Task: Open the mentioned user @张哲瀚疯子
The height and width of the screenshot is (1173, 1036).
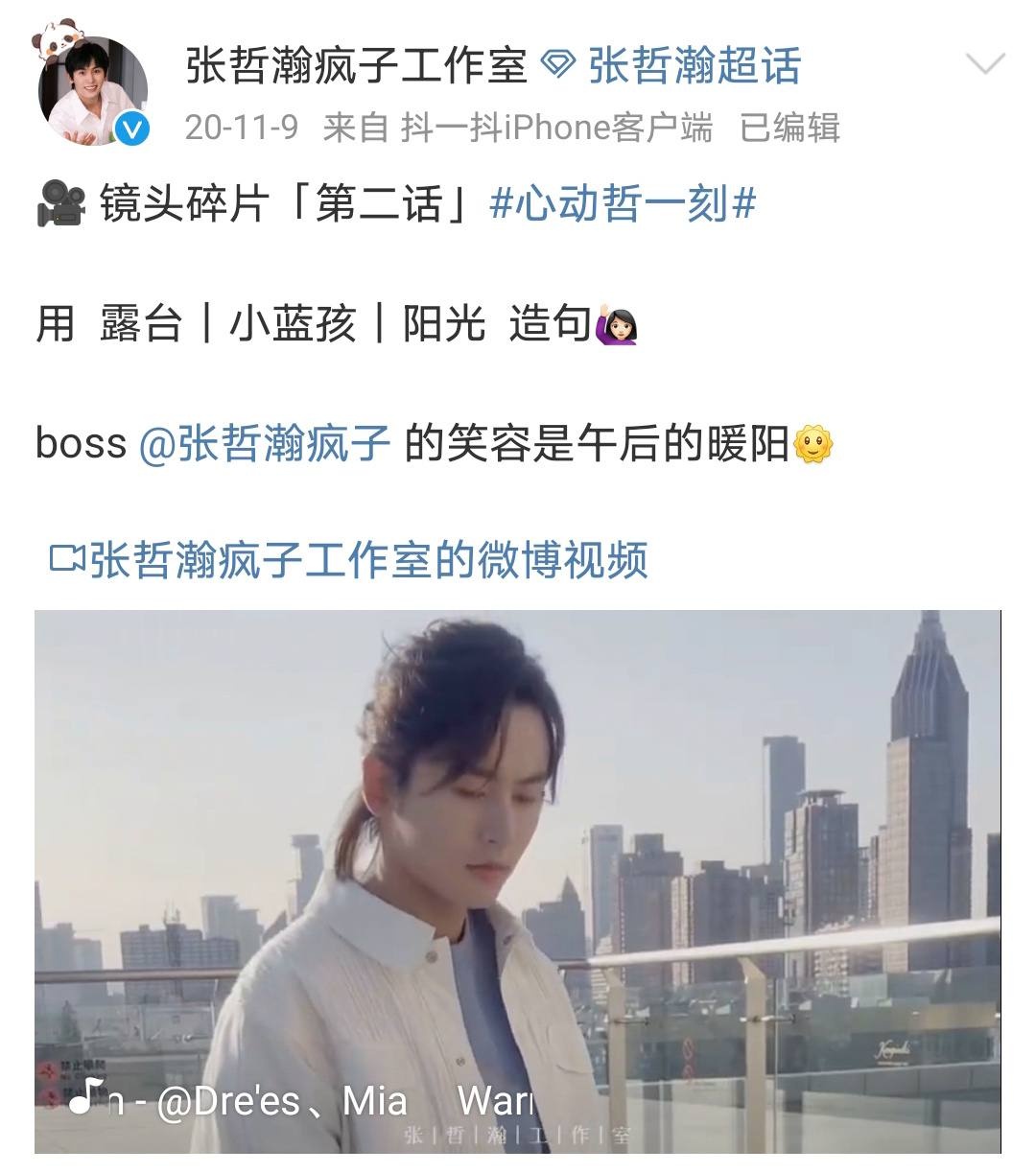Action: point(265,444)
